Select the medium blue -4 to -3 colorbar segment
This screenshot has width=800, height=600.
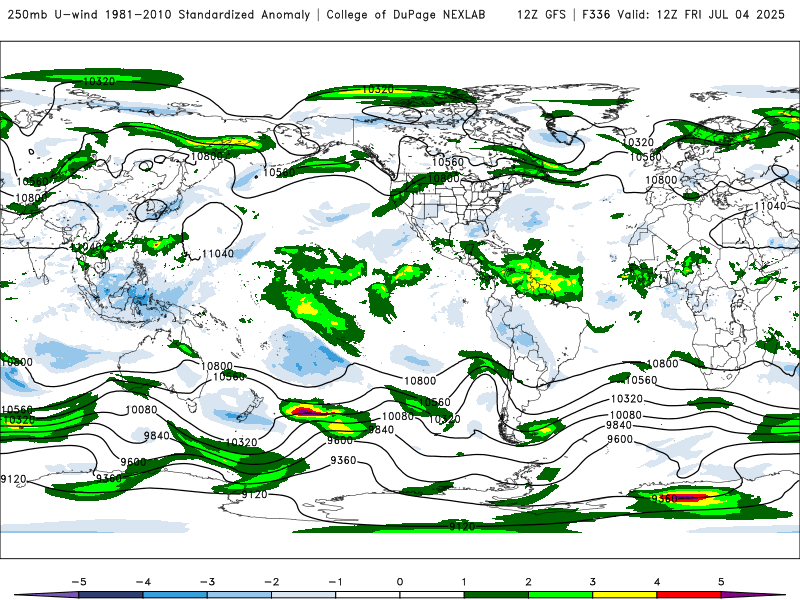[175, 595]
